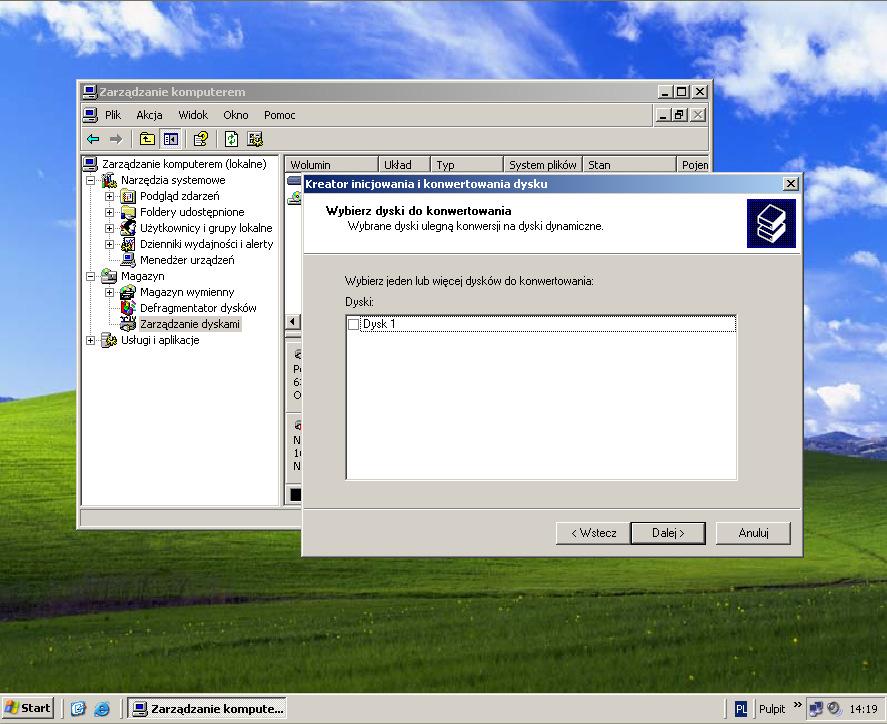Expand the Podgląd zdarzeń node
This screenshot has width=887, height=724.
point(110,196)
